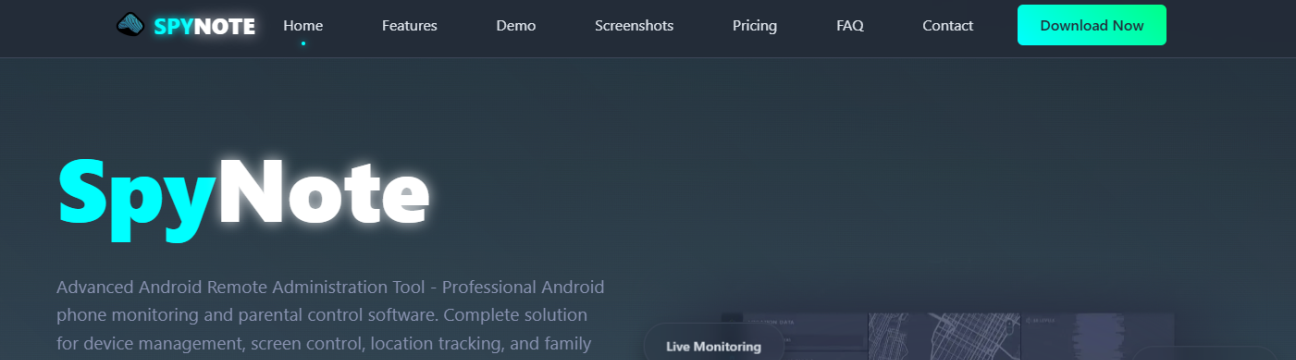The width and height of the screenshot is (1296, 360).
Task: Navigate to Screenshots section
Action: [634, 26]
